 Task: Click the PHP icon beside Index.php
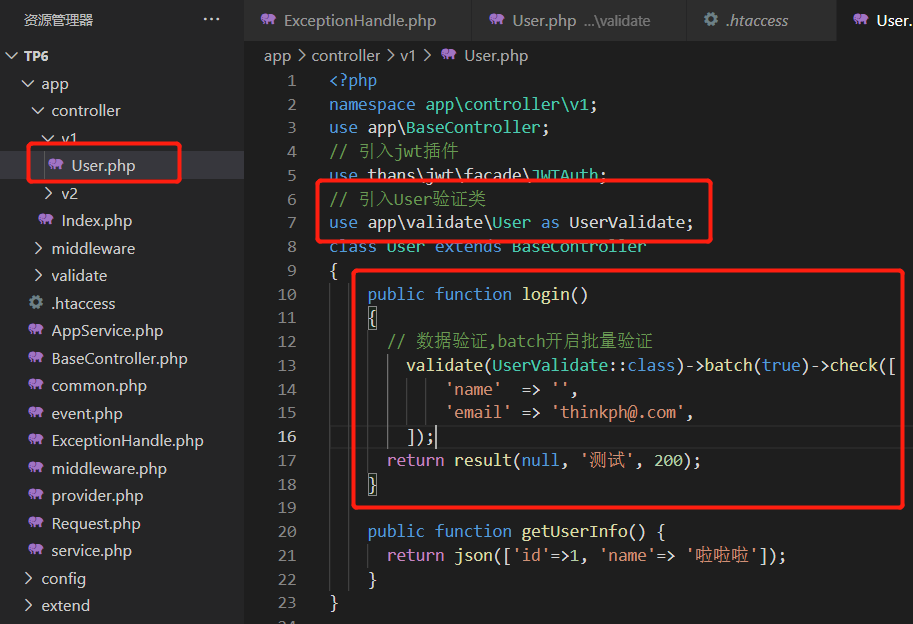46,220
